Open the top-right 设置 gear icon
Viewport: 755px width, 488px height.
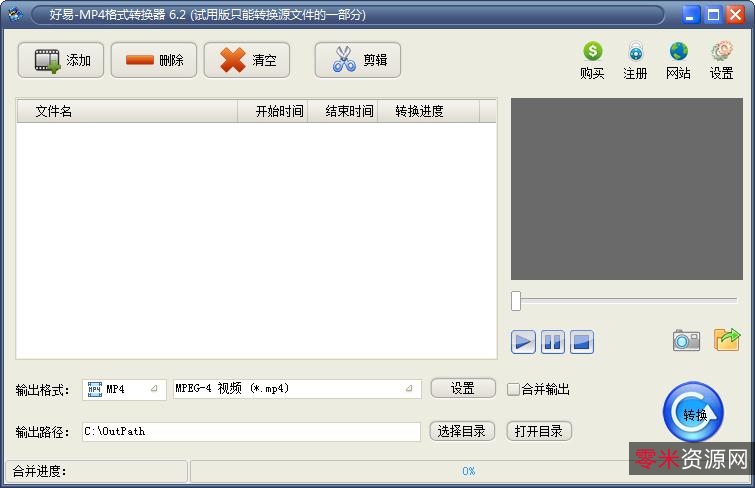pyautogui.click(x=721, y=61)
